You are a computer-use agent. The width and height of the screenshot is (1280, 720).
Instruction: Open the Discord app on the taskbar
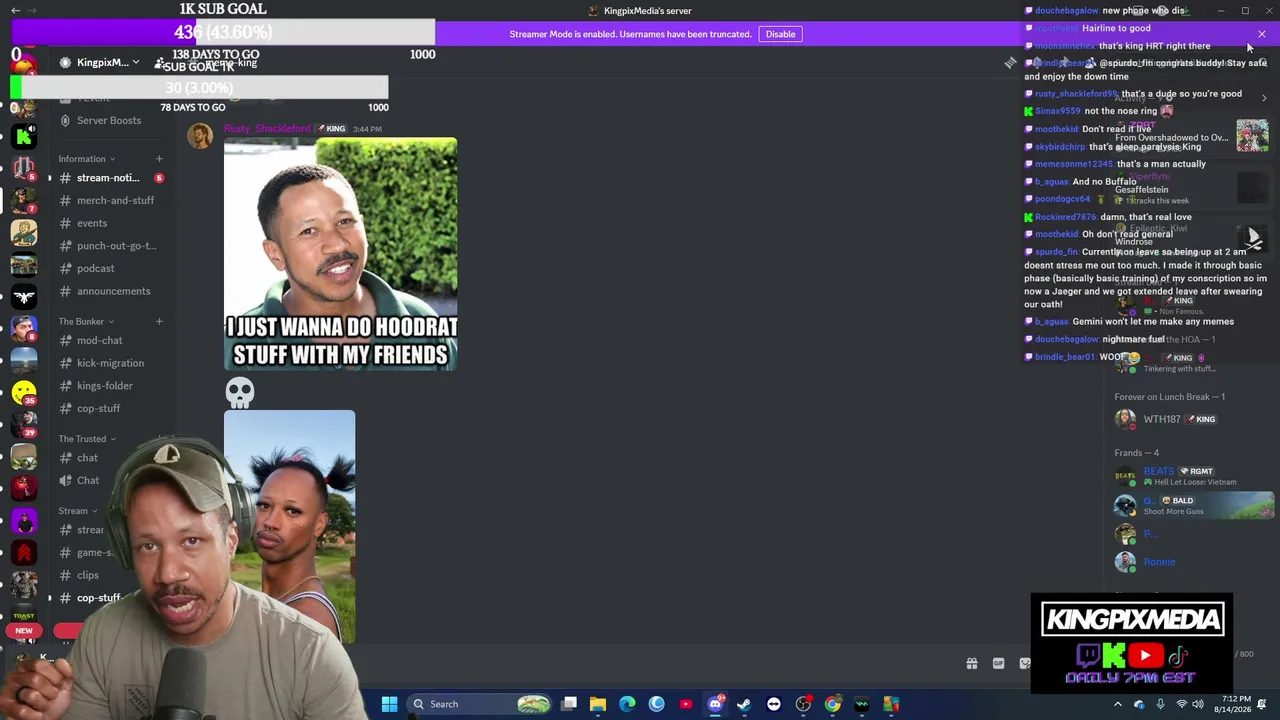715,704
